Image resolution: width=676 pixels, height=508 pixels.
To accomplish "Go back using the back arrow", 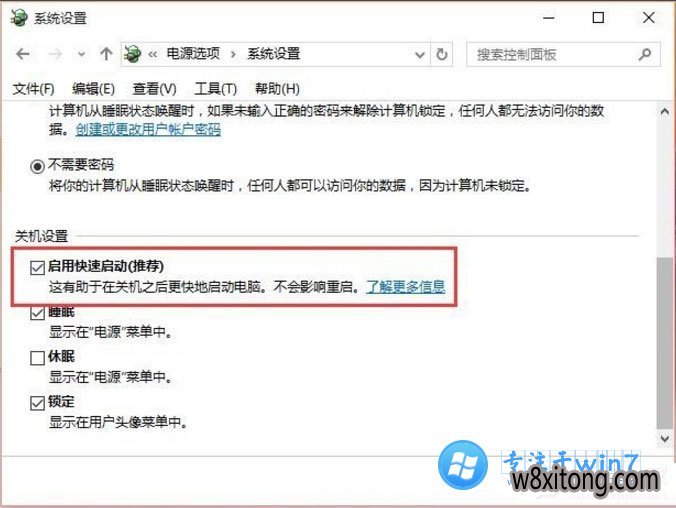I will [22, 54].
